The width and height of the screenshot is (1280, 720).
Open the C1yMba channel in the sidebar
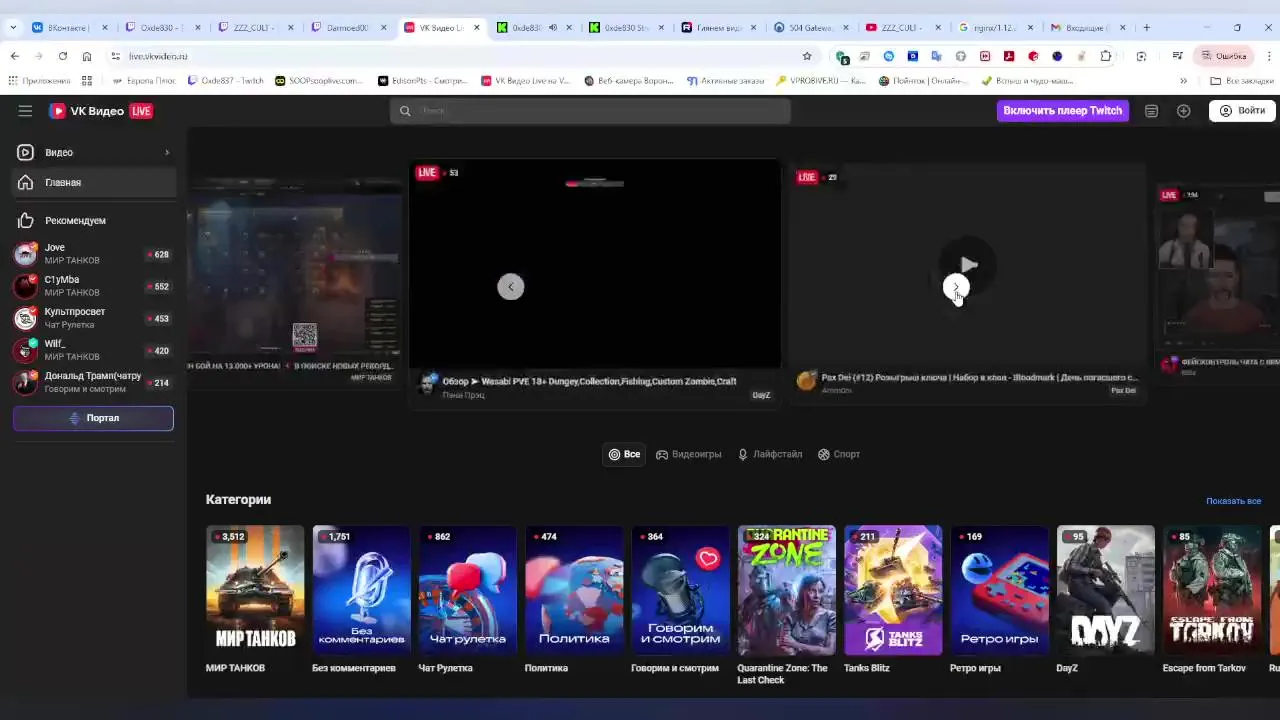click(93, 286)
